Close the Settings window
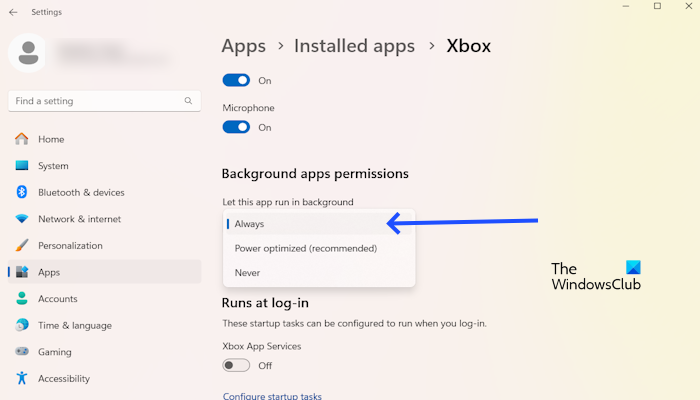 coord(688,6)
